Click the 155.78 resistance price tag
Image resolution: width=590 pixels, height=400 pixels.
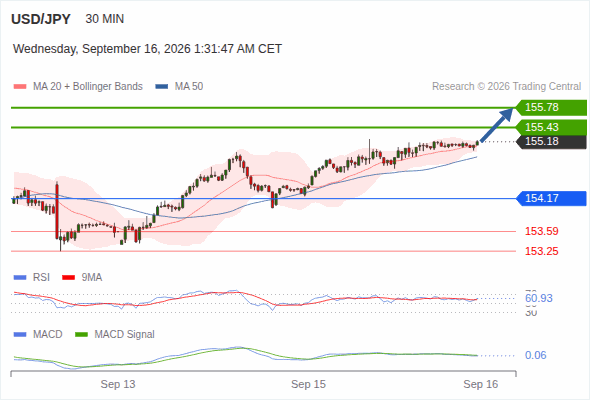click(x=551, y=108)
